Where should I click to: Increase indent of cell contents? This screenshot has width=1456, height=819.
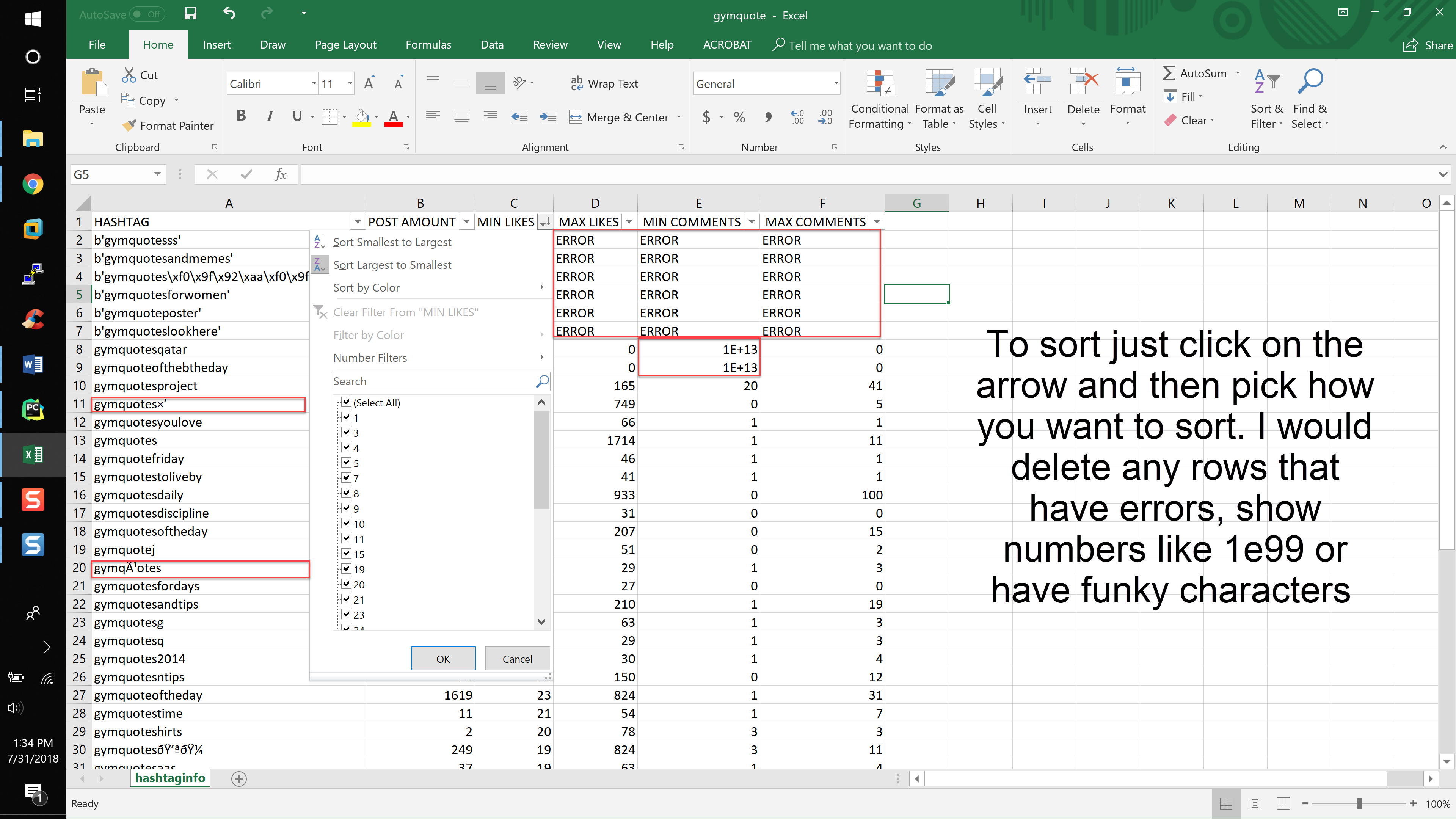point(547,117)
